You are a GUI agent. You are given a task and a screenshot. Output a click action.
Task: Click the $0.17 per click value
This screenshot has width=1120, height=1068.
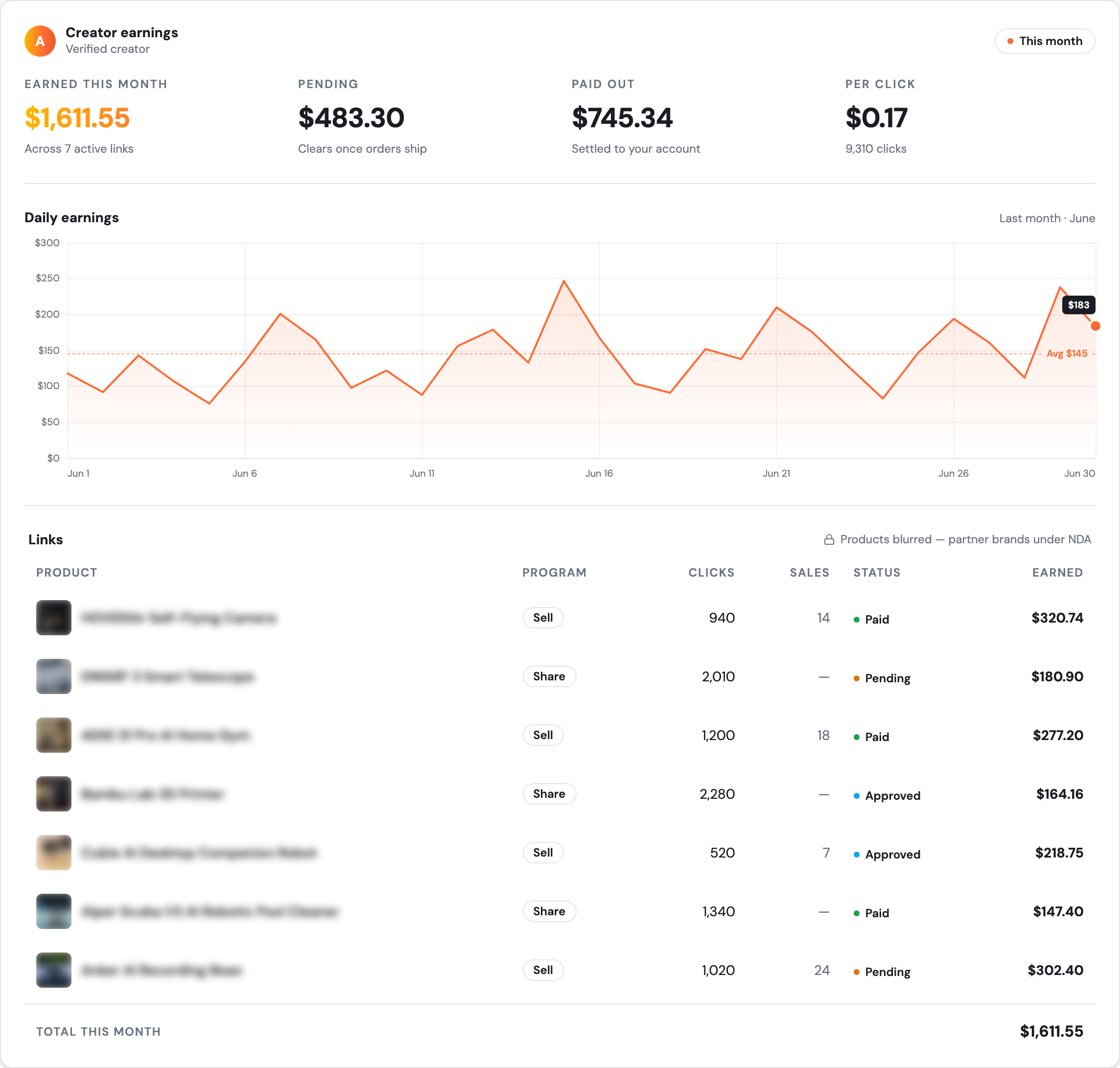point(876,118)
